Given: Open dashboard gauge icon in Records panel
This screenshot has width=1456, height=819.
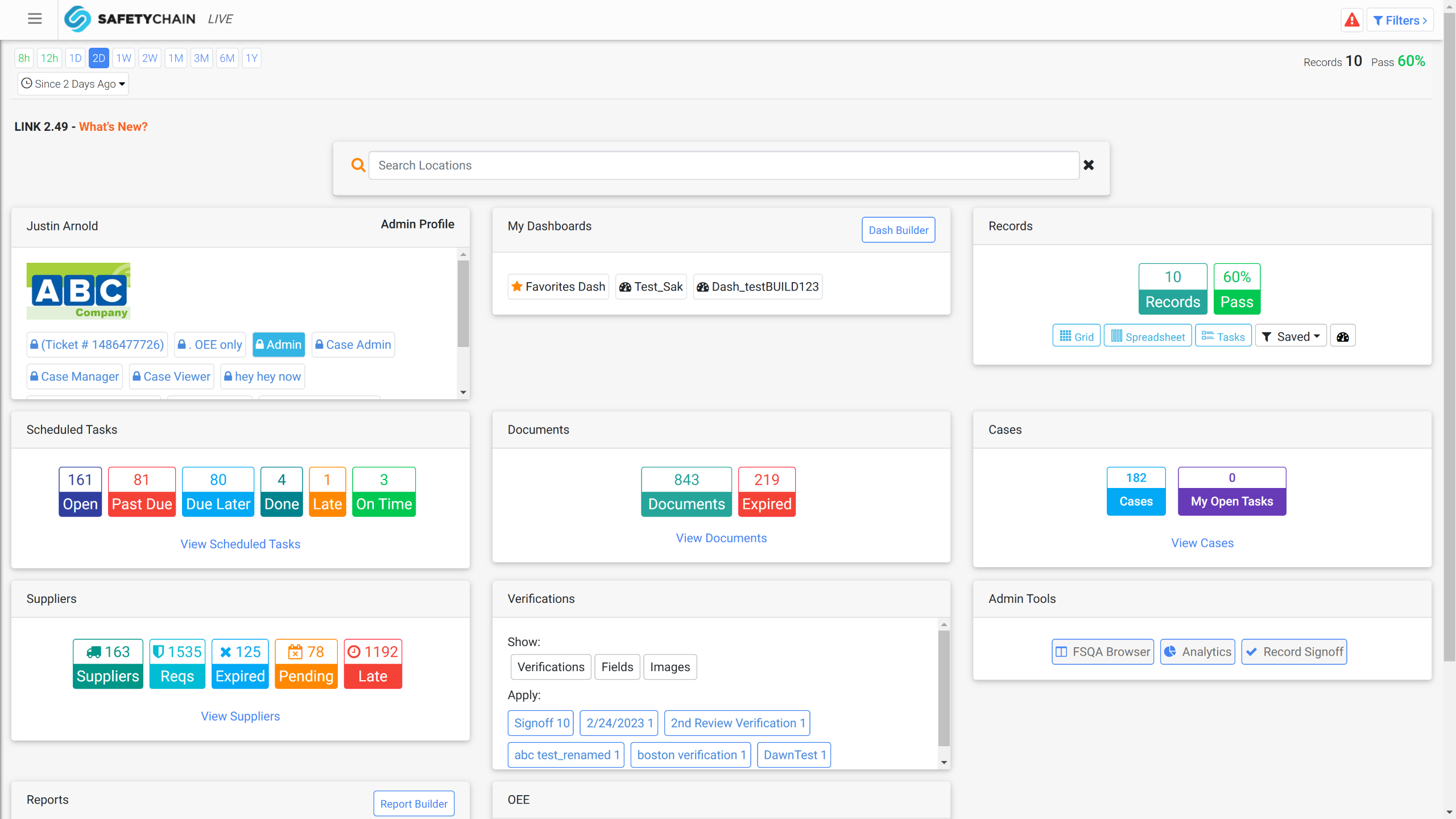Looking at the screenshot, I should [x=1343, y=337].
